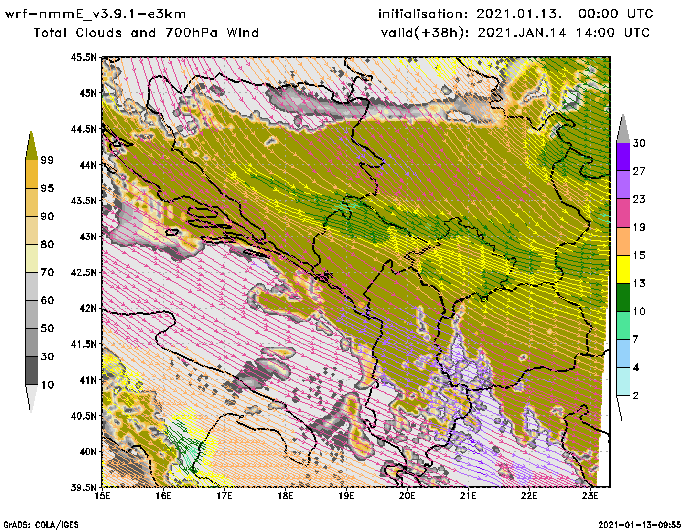Click the 19E longitude axis label
Image resolution: width=700 pixels, height=530 pixels.
click(346, 496)
